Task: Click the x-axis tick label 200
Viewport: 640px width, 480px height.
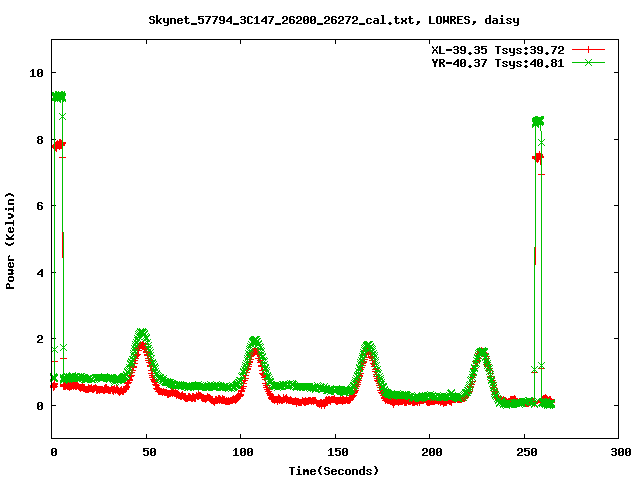Action: coord(431,452)
